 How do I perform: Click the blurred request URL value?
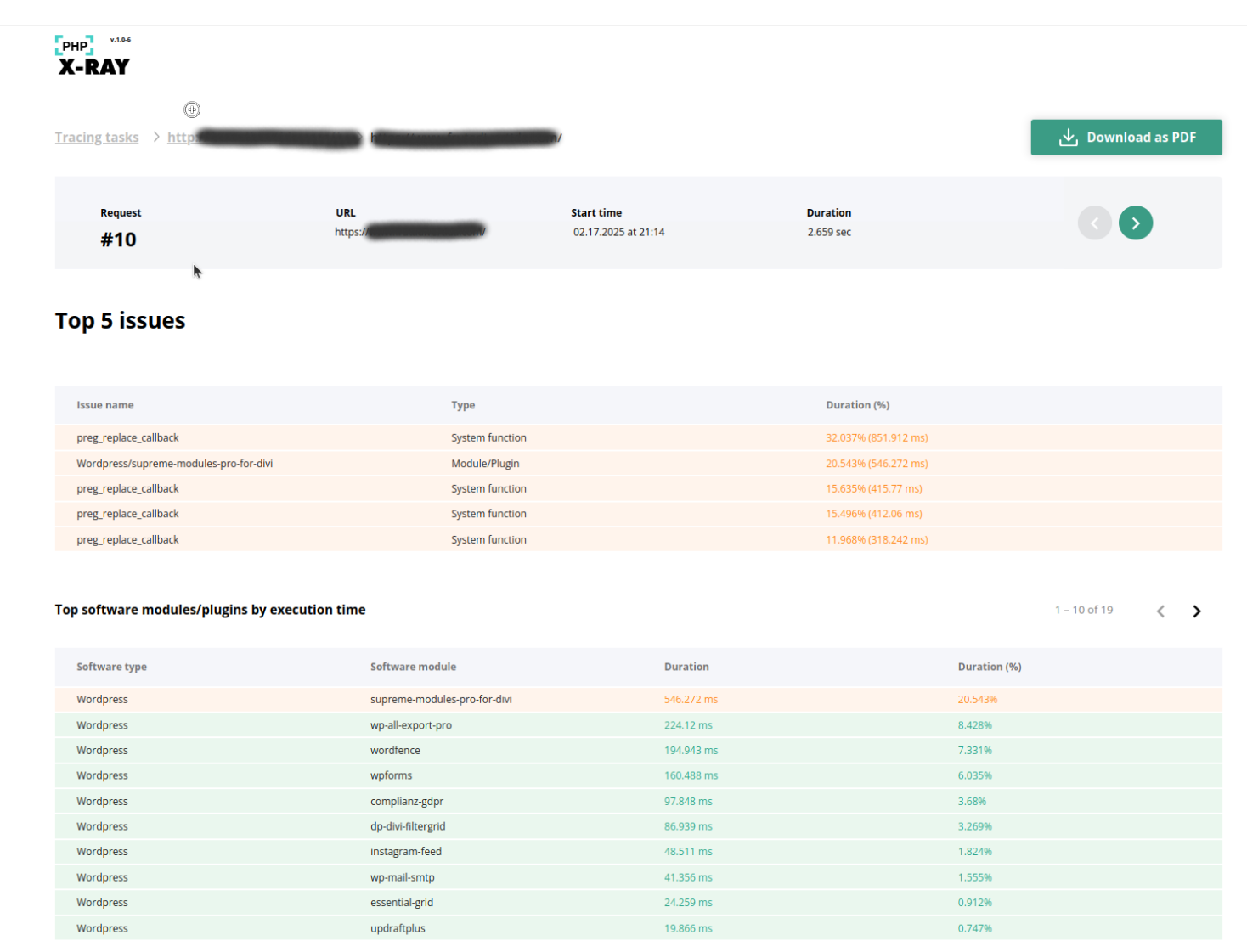410,231
